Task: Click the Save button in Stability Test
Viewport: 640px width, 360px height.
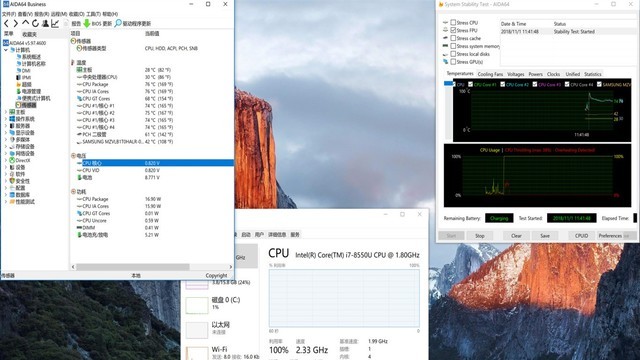Action: [x=545, y=236]
